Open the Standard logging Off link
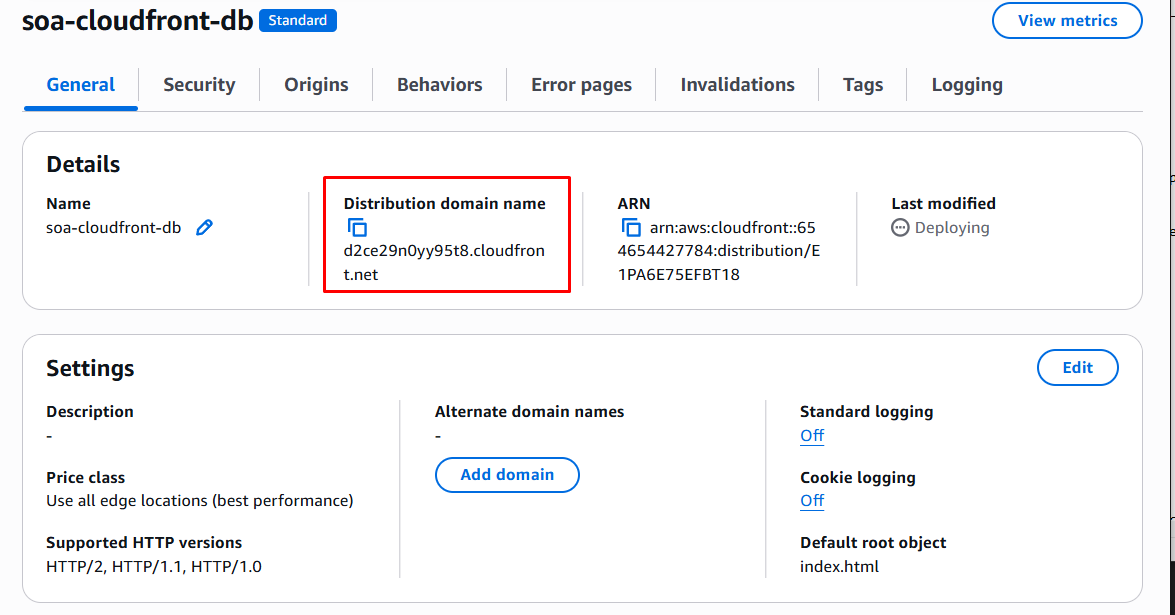The width and height of the screenshot is (1175, 615). pyautogui.click(x=812, y=435)
